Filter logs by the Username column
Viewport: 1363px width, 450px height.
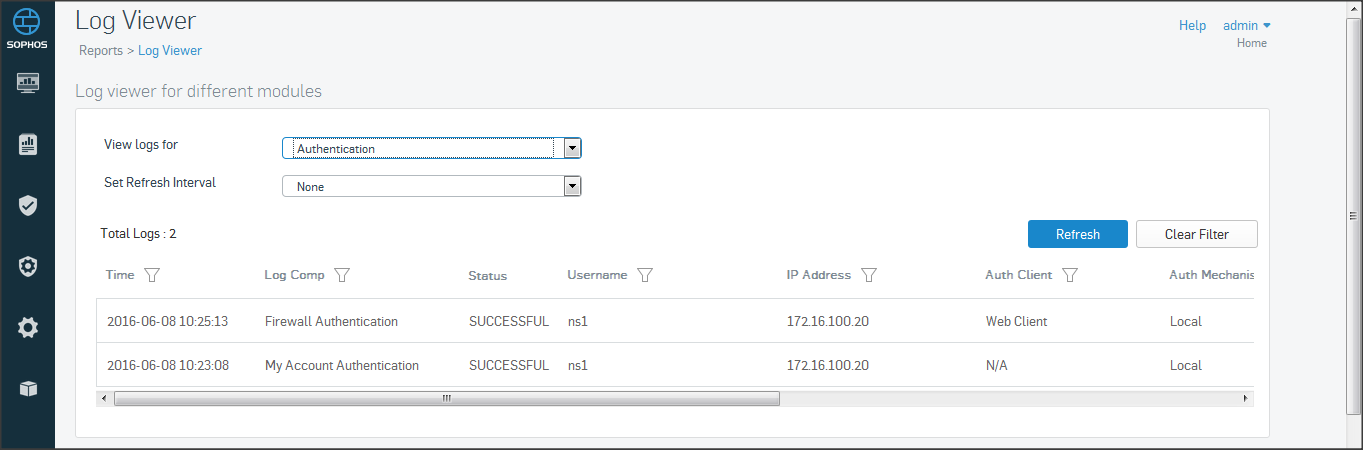(x=645, y=275)
